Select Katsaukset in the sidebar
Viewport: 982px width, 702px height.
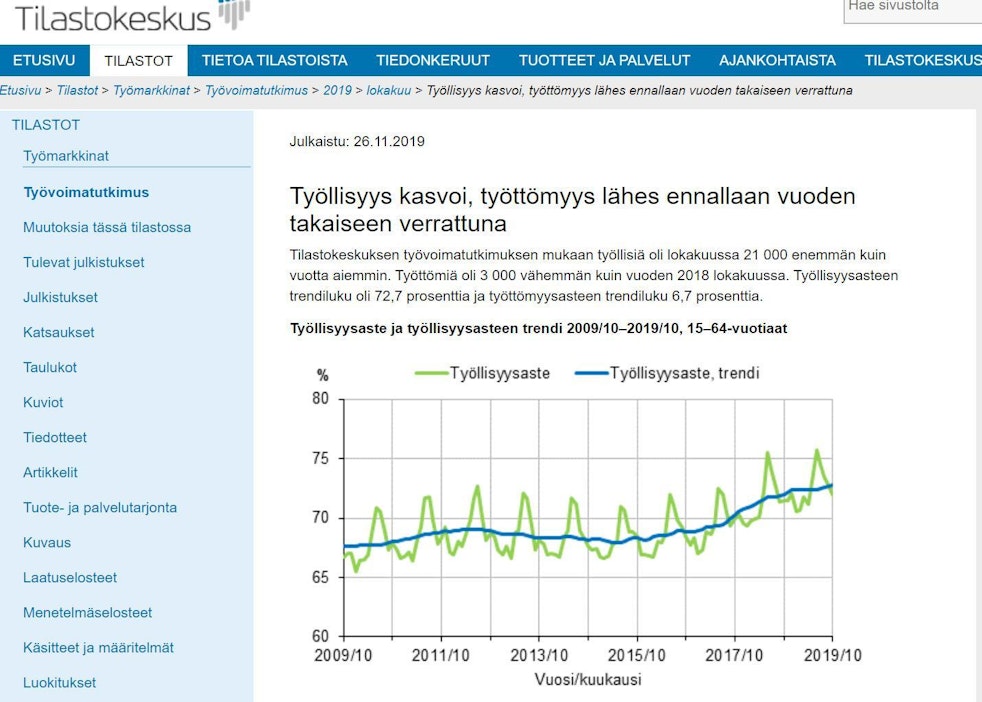pos(59,332)
